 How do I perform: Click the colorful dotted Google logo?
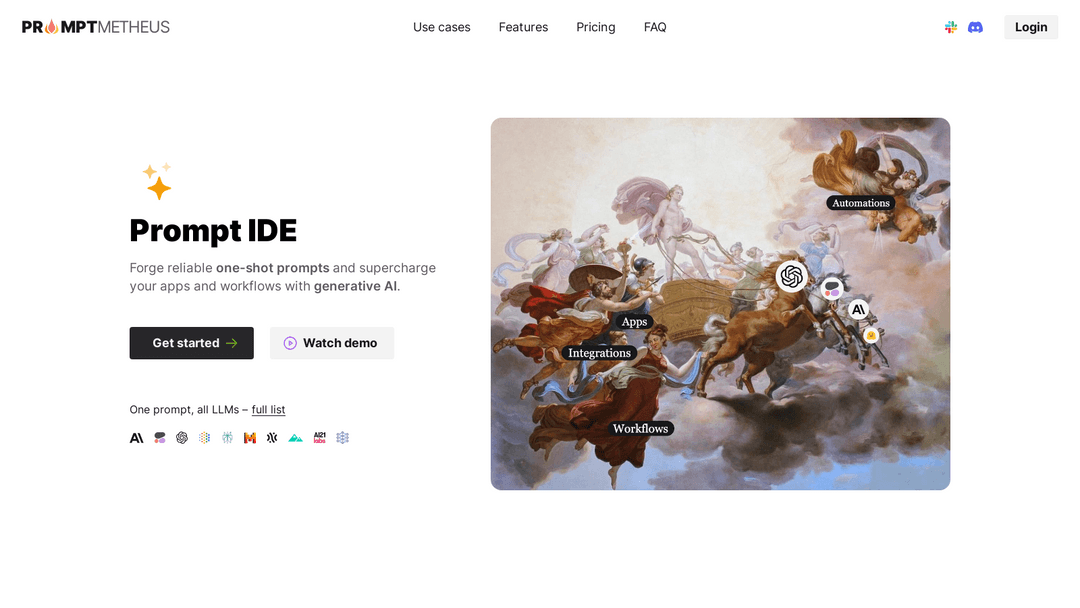[205, 438]
